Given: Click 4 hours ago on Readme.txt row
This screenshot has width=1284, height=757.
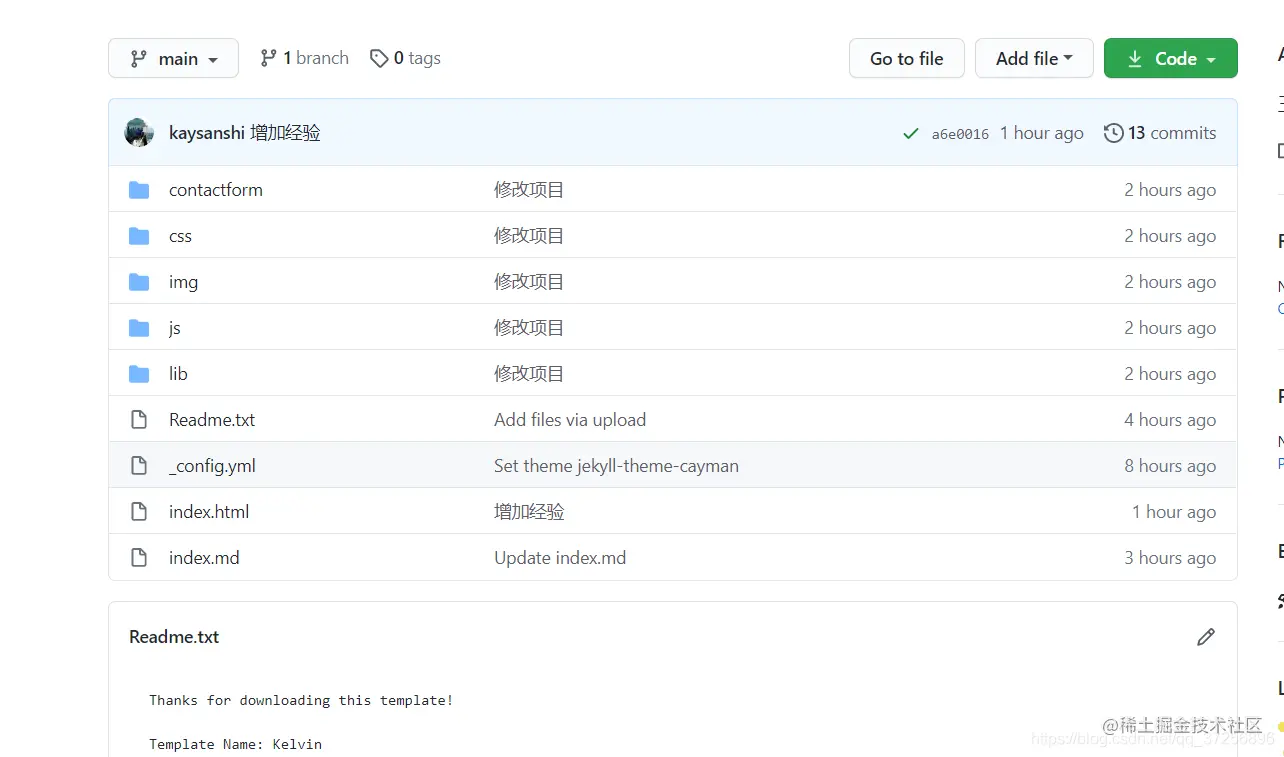Looking at the screenshot, I should click(x=1170, y=420).
